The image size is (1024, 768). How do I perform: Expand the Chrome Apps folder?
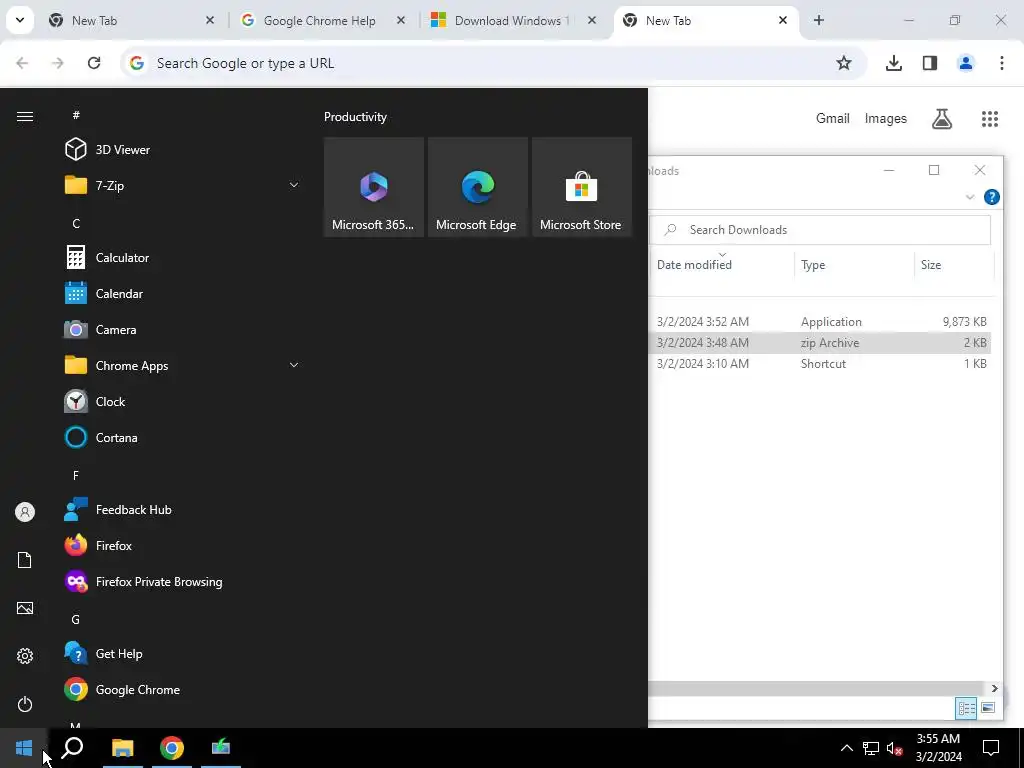294,365
